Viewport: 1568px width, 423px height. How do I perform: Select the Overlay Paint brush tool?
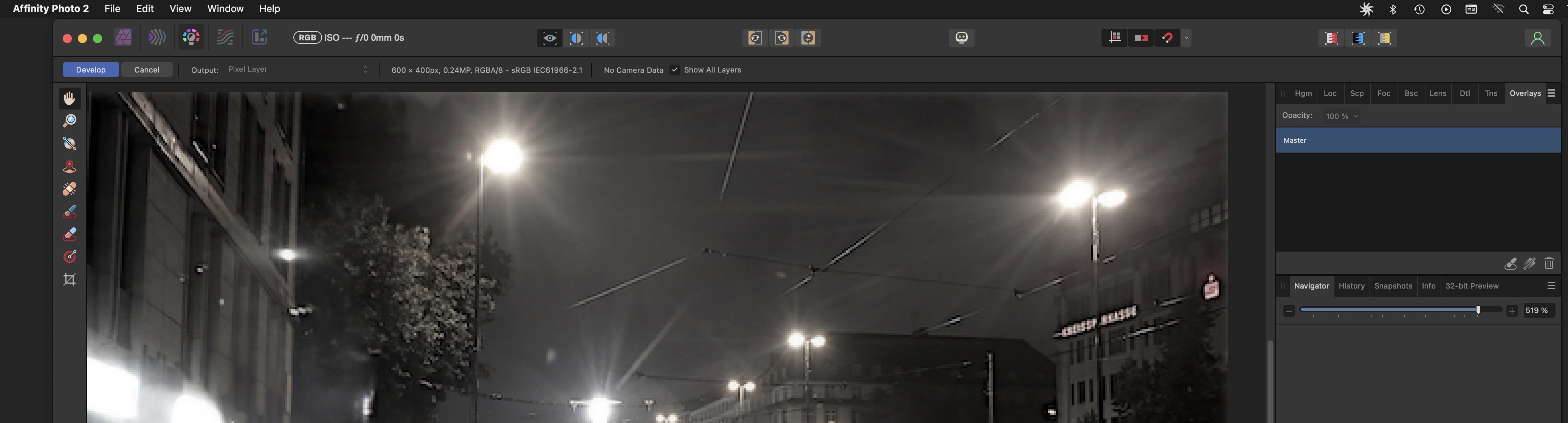[x=70, y=211]
